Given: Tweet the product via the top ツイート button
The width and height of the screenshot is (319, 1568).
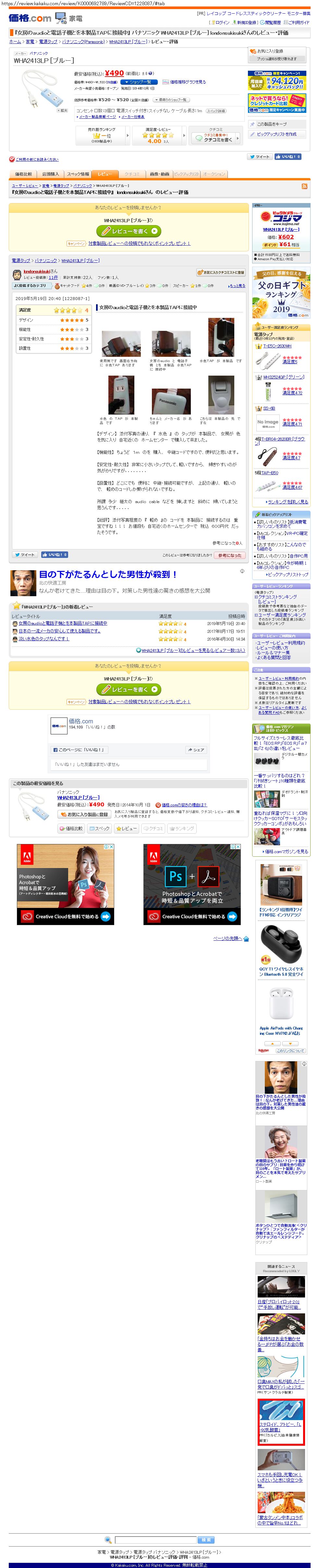Looking at the screenshot, I should coord(259,156).
